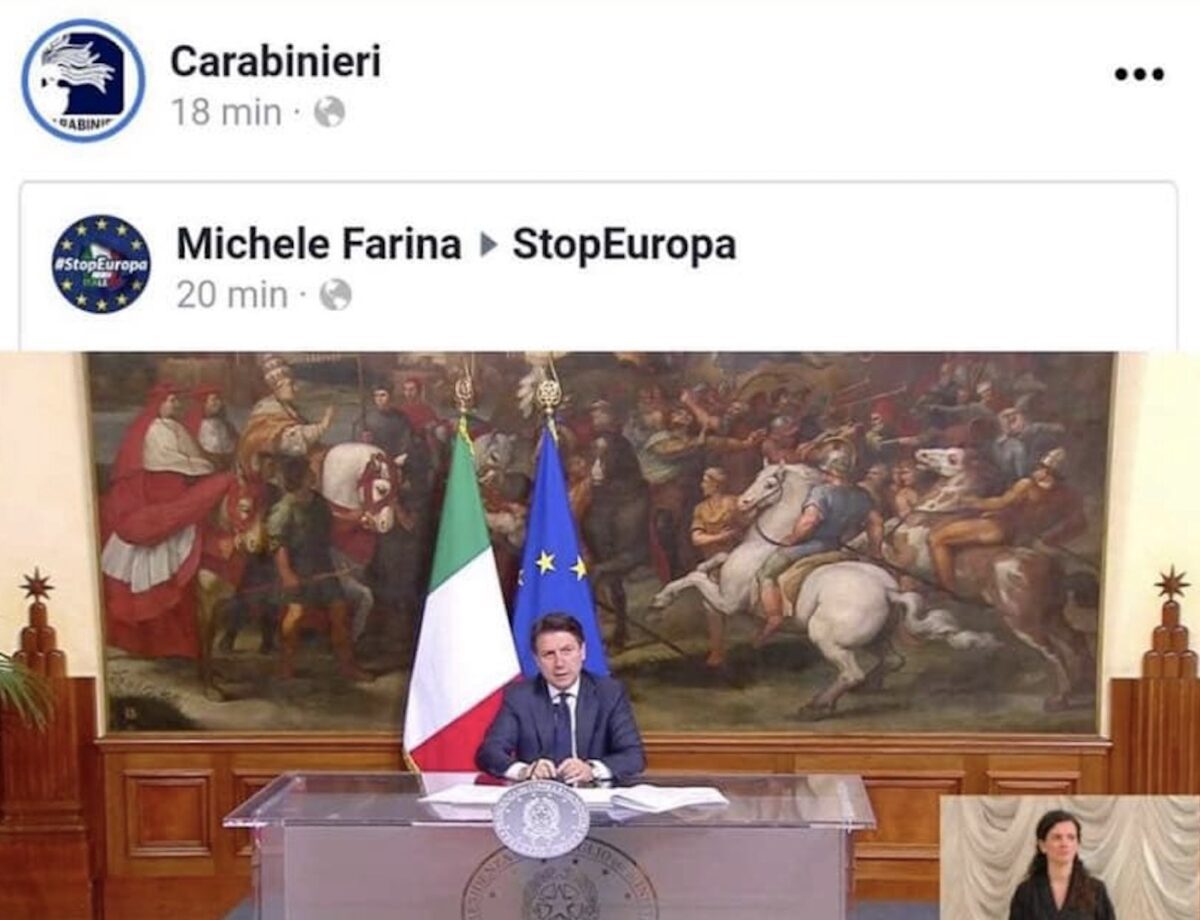This screenshot has width=1200, height=920.
Task: Open the post via the 18 min timestamp
Action: [226, 112]
